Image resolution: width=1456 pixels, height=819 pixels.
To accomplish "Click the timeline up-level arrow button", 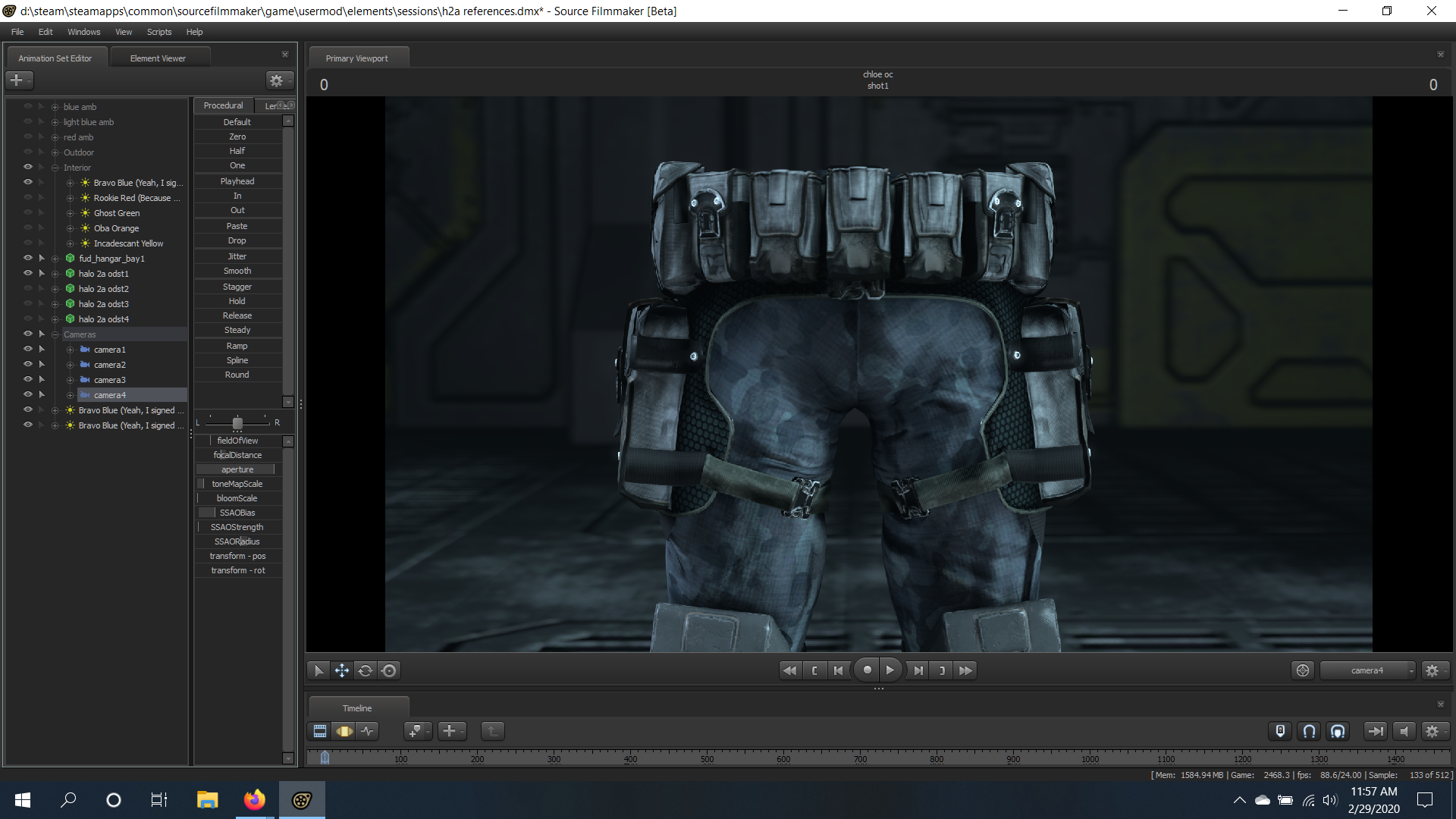I will [492, 731].
